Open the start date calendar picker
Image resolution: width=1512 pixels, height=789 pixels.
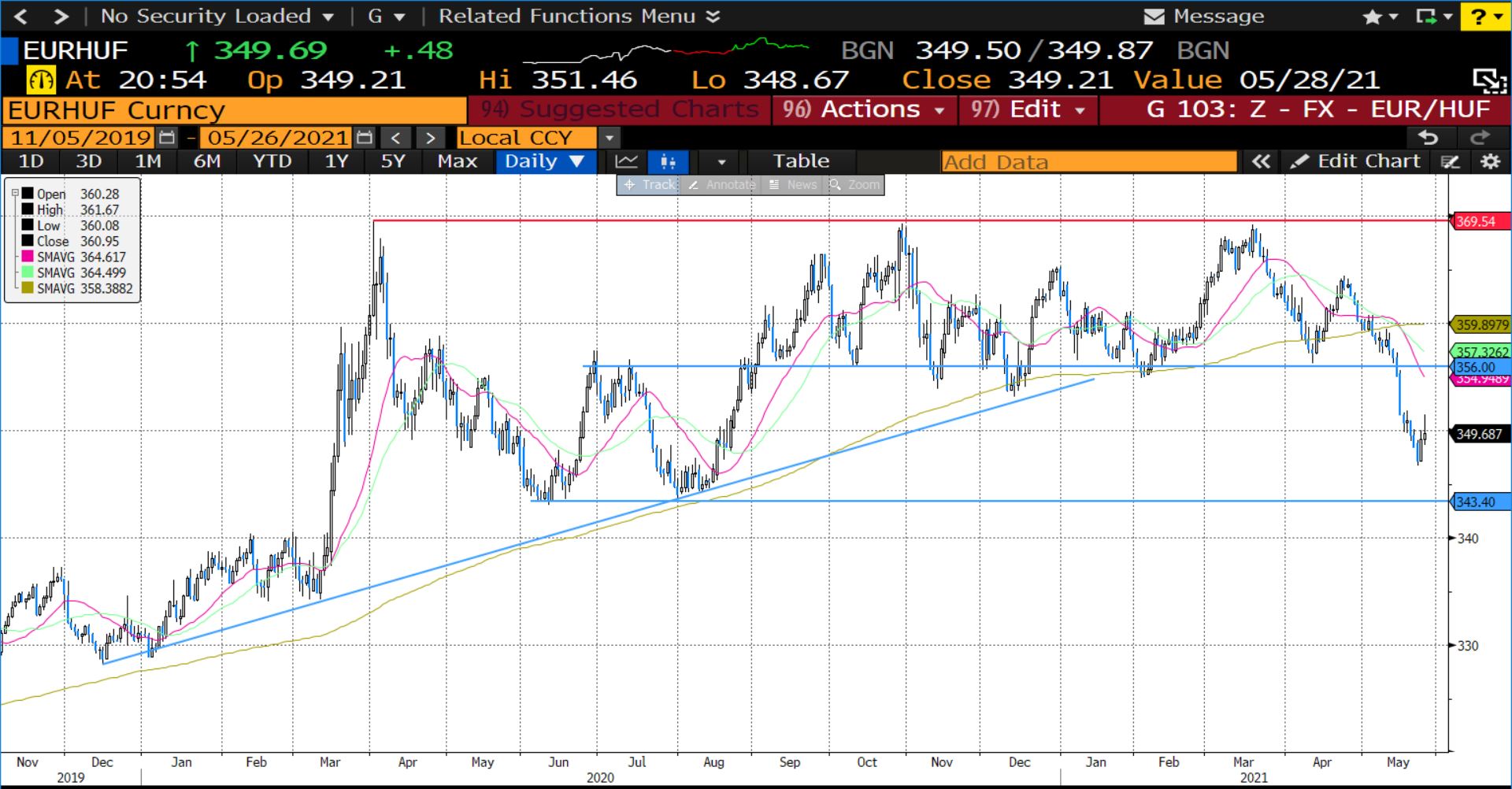pos(167,138)
